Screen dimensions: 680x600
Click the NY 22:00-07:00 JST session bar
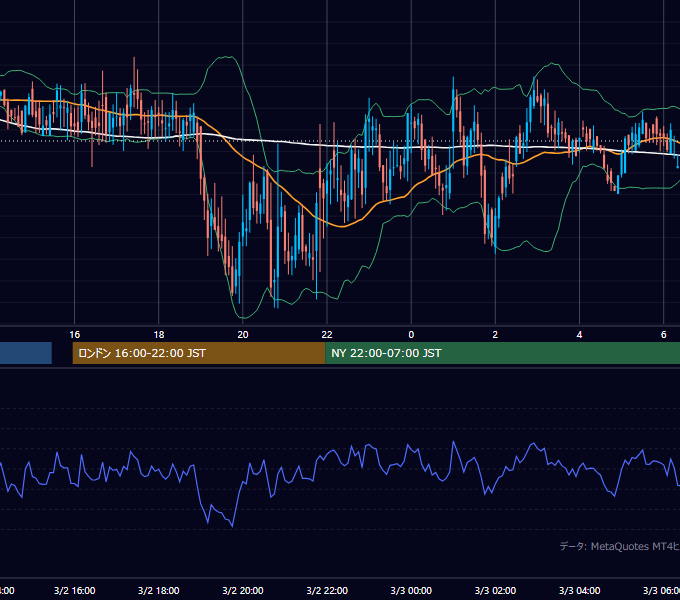click(502, 353)
